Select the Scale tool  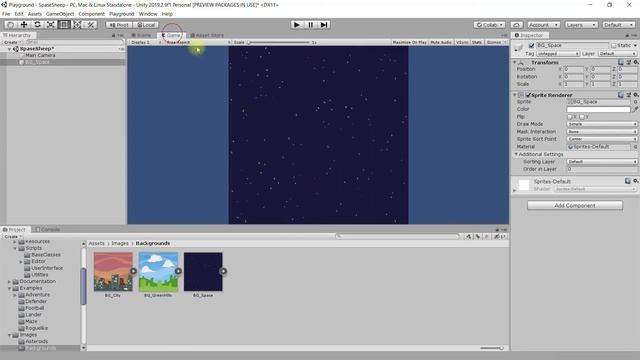(51, 25)
